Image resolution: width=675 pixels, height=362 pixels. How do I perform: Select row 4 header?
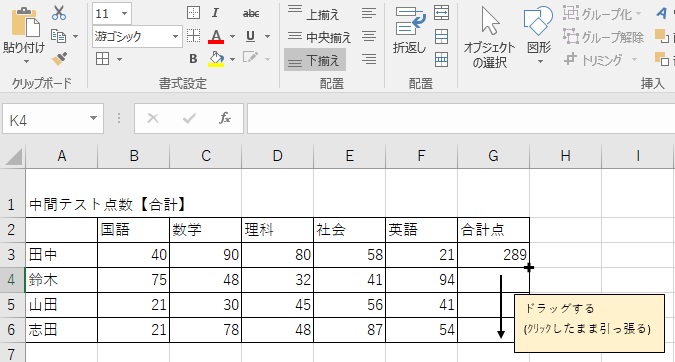(12, 280)
